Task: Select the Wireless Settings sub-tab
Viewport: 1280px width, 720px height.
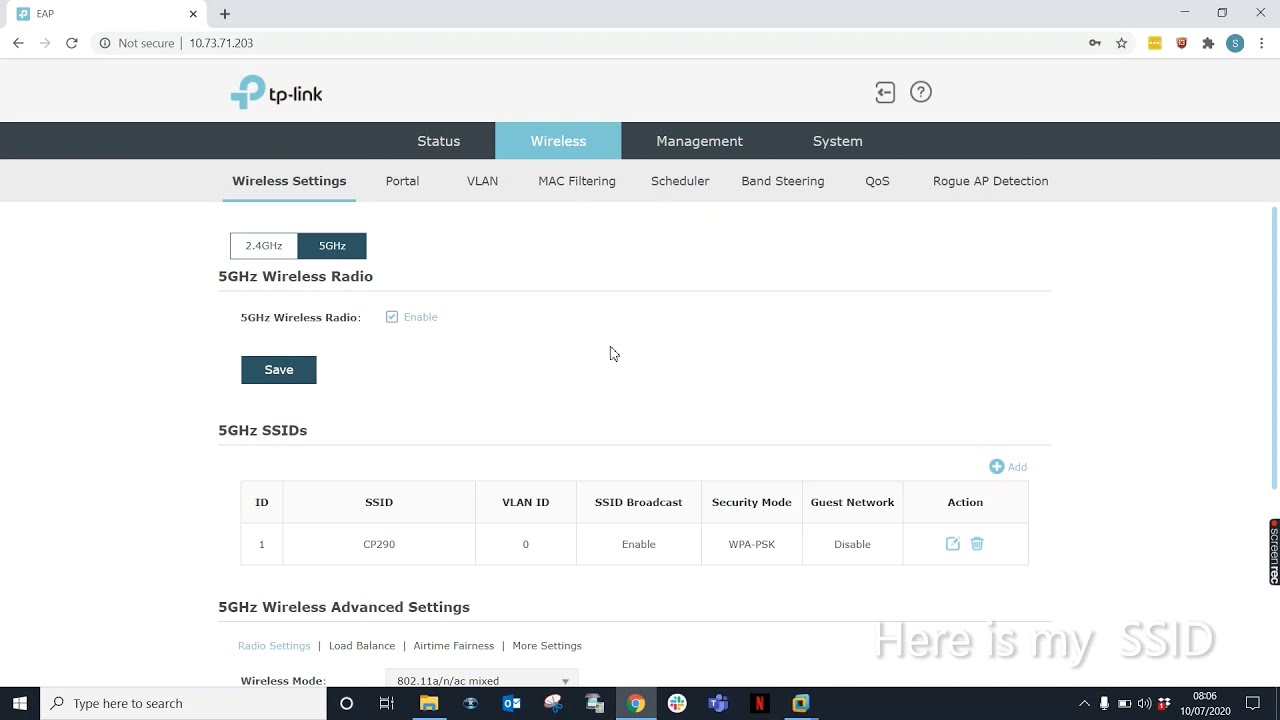Action: (289, 181)
